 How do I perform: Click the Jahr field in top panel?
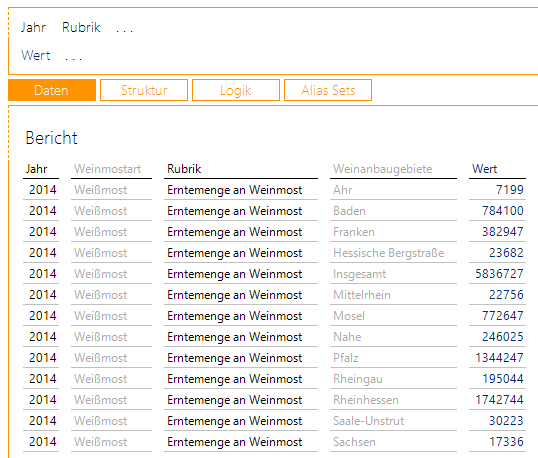pos(33,27)
